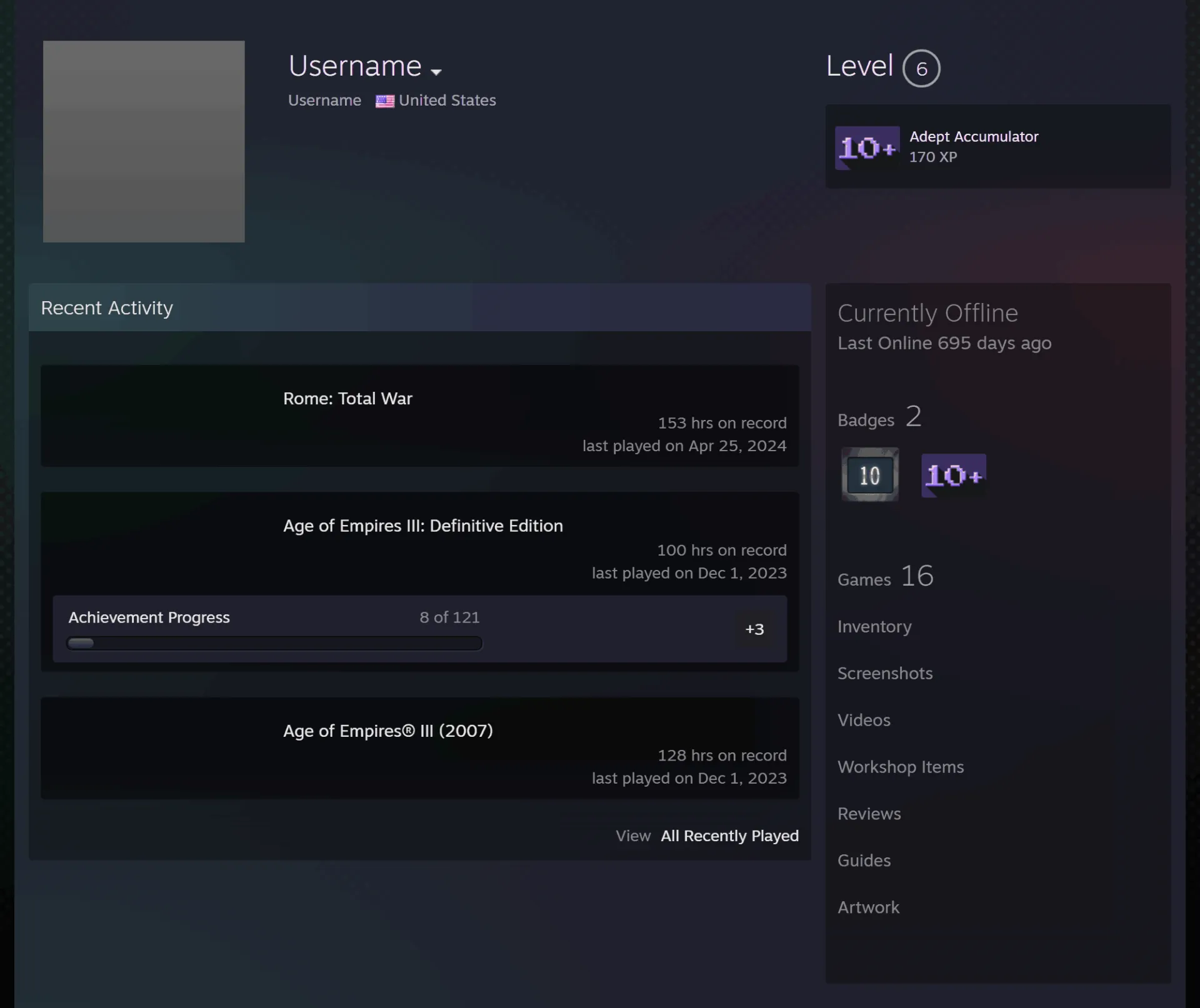
Task: Open the Guides link
Action: pyautogui.click(x=864, y=861)
